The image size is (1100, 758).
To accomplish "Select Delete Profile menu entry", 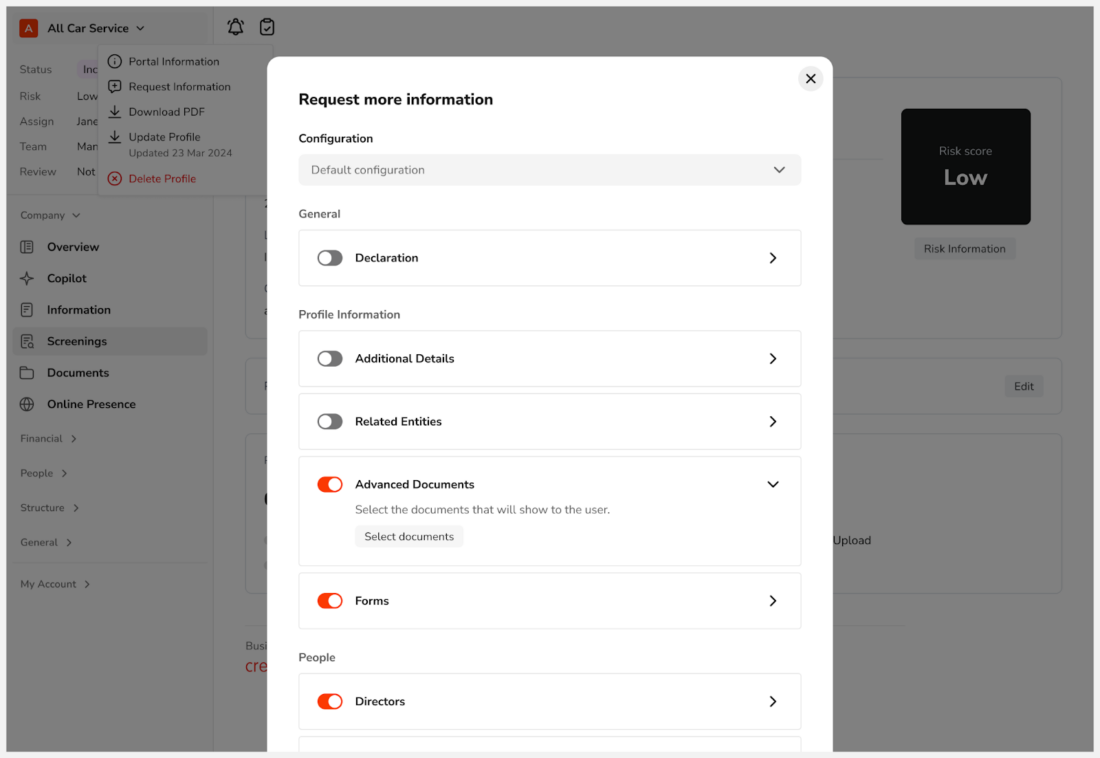I will pyautogui.click(x=161, y=179).
